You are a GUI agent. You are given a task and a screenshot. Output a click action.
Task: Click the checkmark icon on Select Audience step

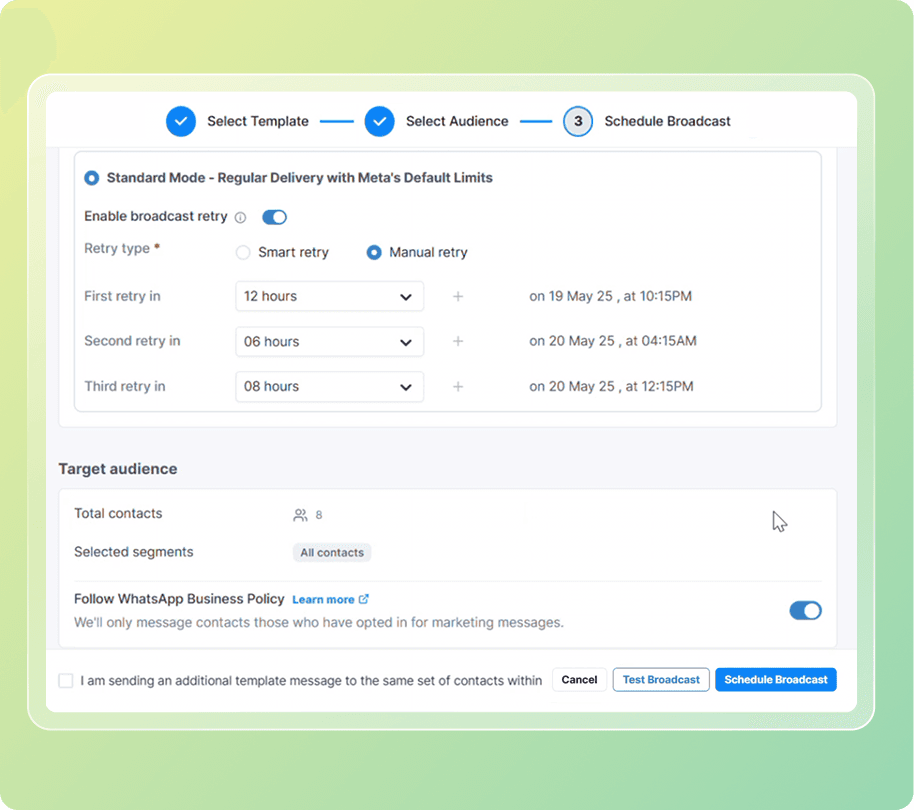380,121
